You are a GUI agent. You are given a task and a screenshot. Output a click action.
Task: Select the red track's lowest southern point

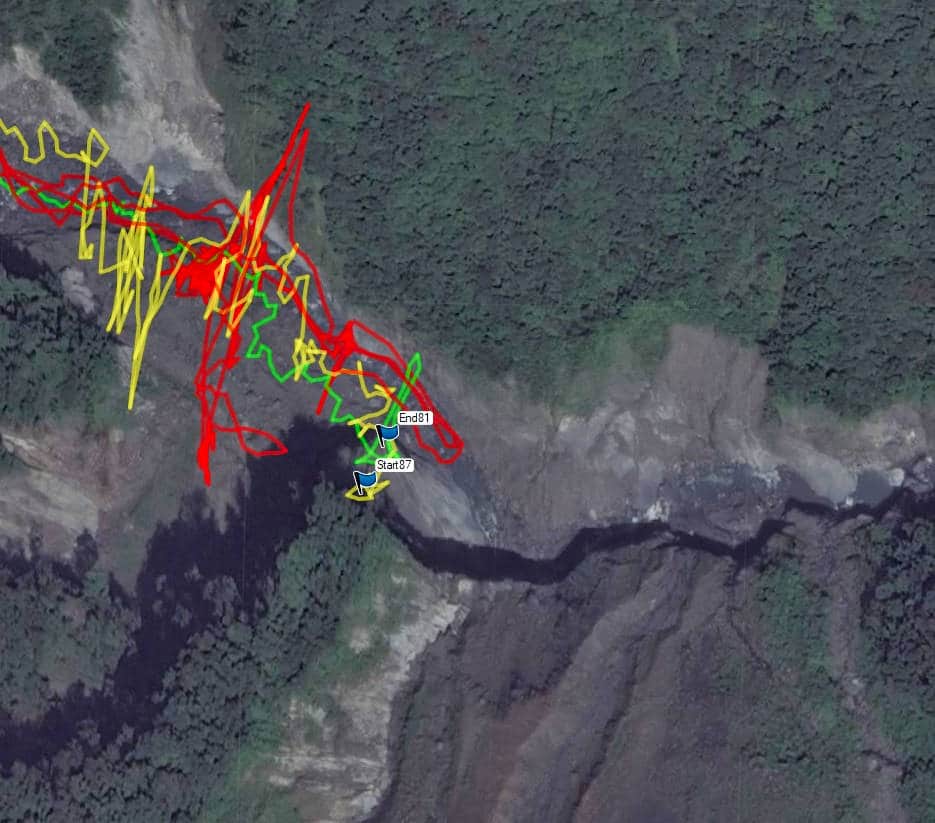pyautogui.click(x=208, y=481)
